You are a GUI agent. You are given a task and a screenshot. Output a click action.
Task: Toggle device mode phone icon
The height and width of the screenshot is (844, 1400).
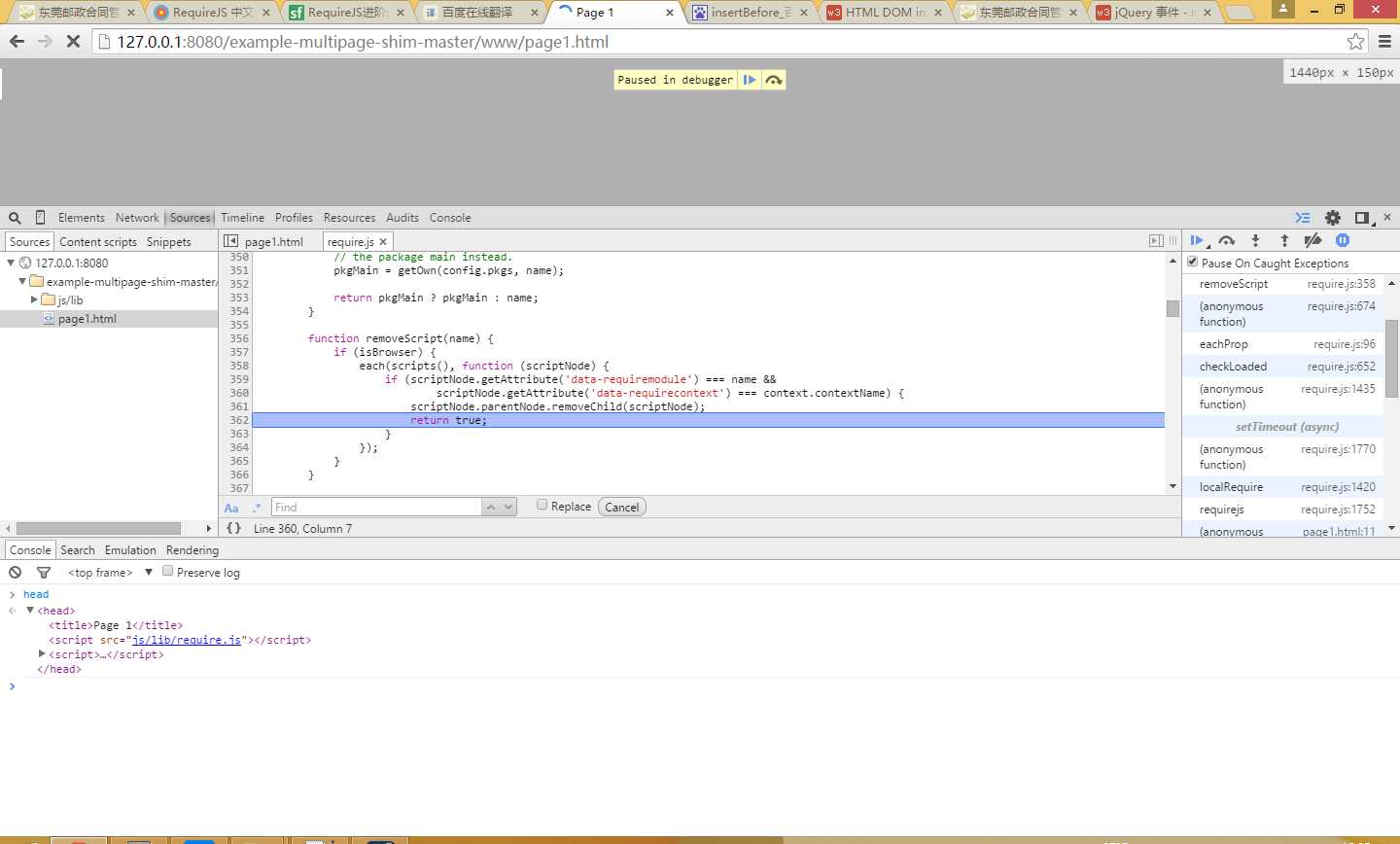click(40, 218)
